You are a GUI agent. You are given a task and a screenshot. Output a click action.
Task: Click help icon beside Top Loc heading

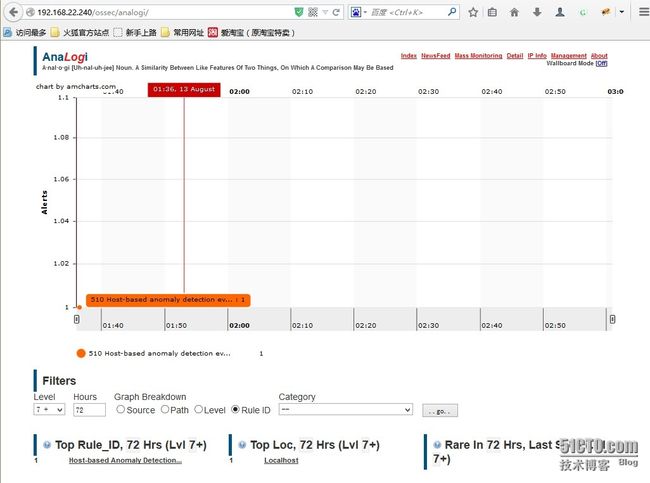click(x=242, y=445)
